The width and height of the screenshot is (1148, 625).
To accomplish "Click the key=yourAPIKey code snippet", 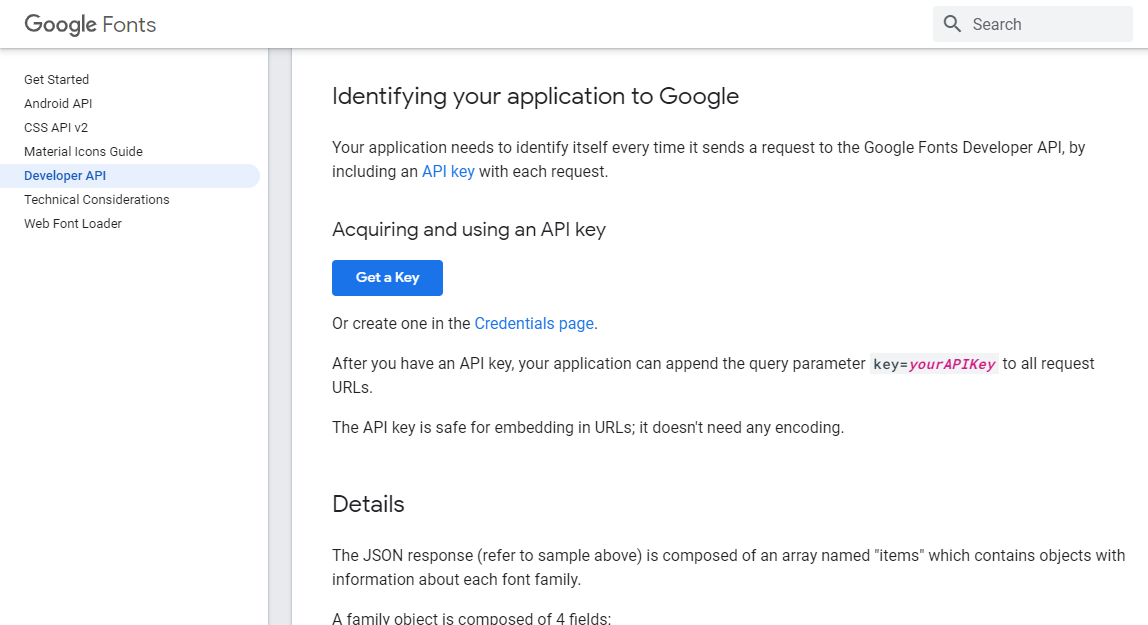I will (x=934, y=364).
